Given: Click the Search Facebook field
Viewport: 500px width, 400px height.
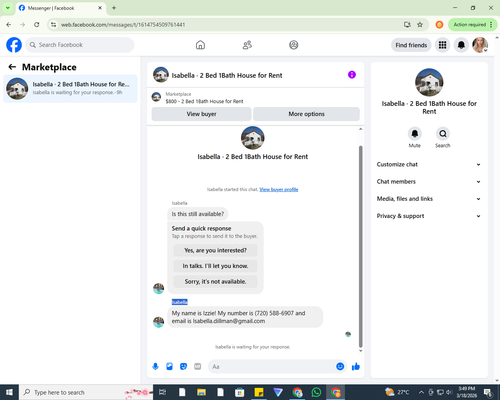Looking at the screenshot, I should click(80, 45).
